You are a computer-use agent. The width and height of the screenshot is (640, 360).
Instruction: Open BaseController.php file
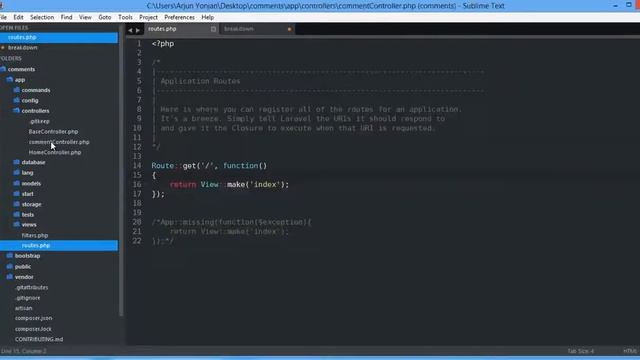click(x=53, y=131)
